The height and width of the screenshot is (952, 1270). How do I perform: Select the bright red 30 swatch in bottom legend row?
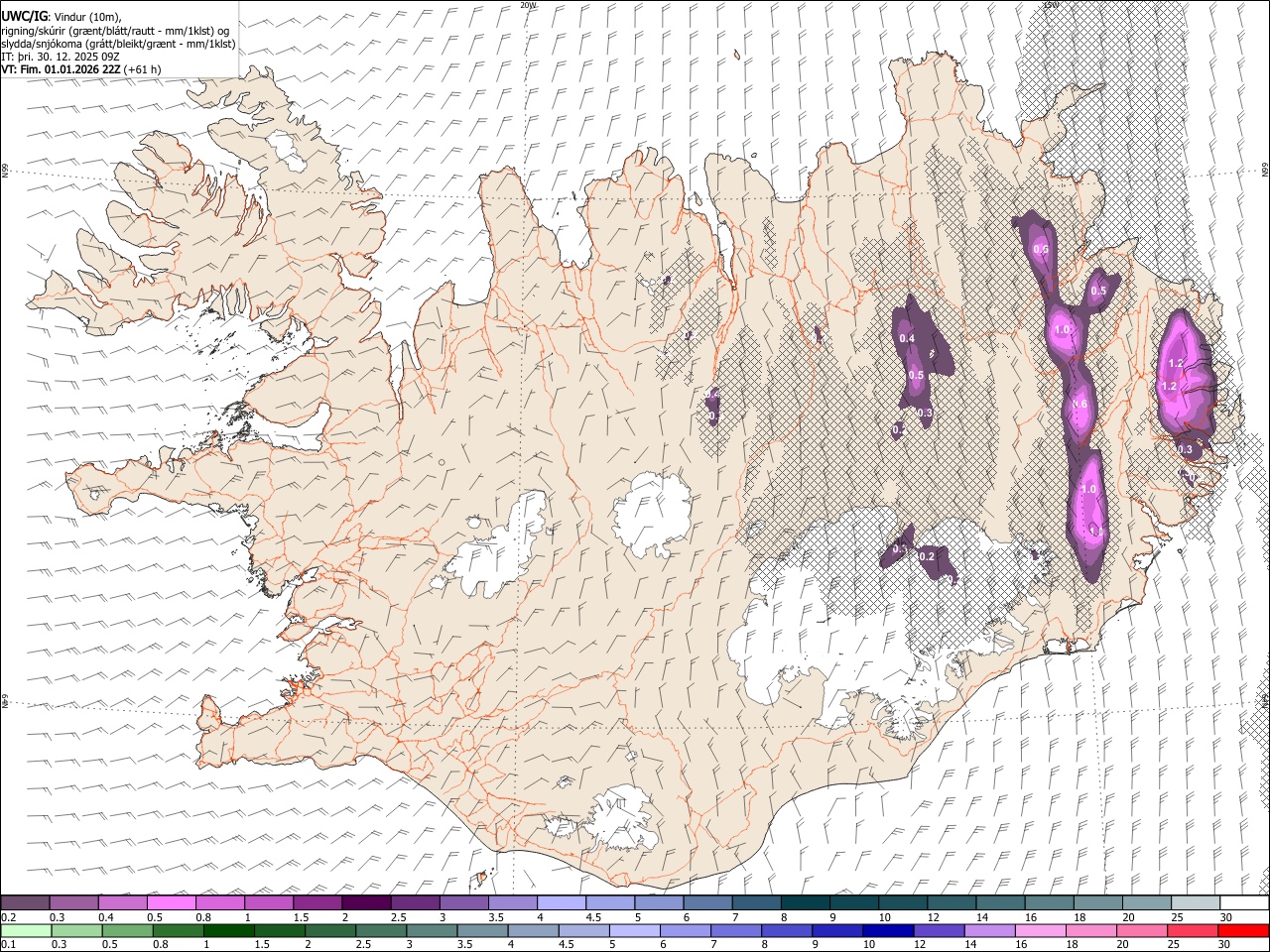(x=1243, y=931)
